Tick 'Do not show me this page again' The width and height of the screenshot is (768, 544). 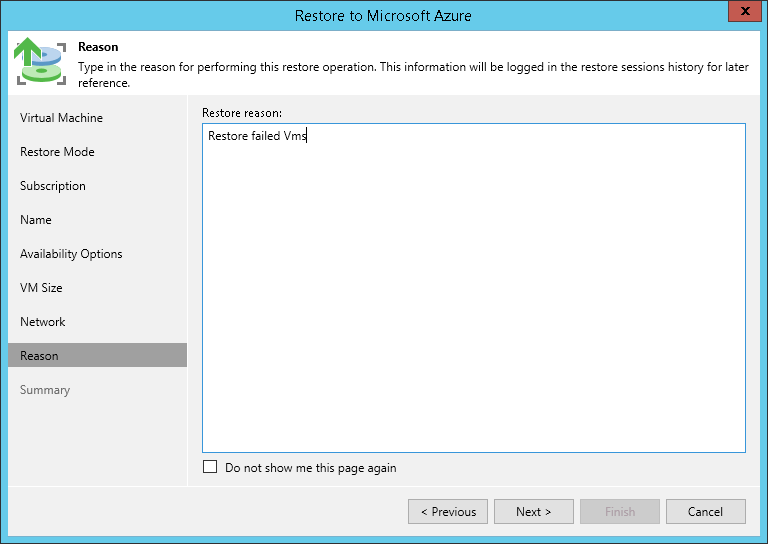[210, 467]
